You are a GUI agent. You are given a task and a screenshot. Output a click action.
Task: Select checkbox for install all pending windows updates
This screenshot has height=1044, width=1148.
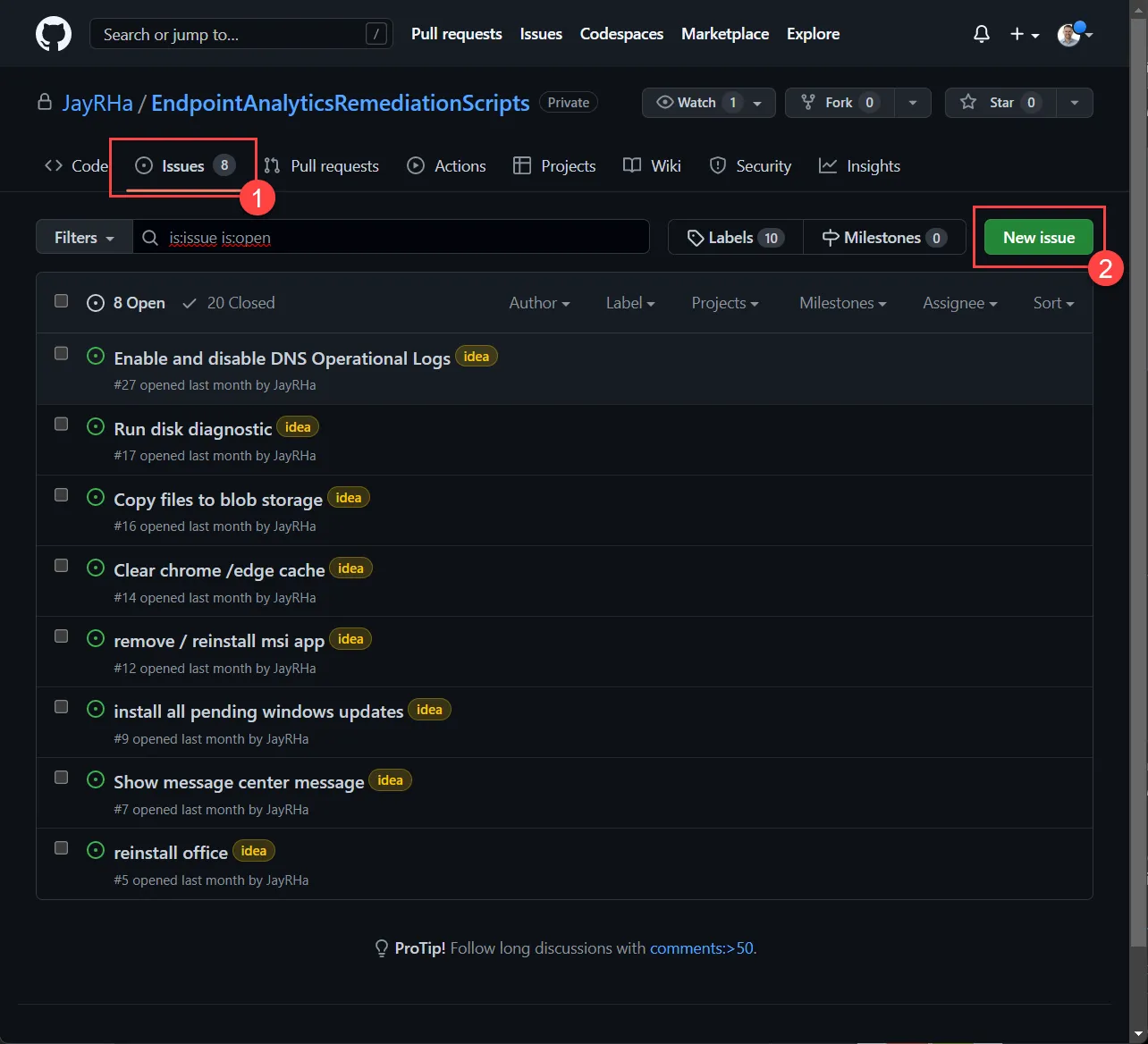(61, 706)
